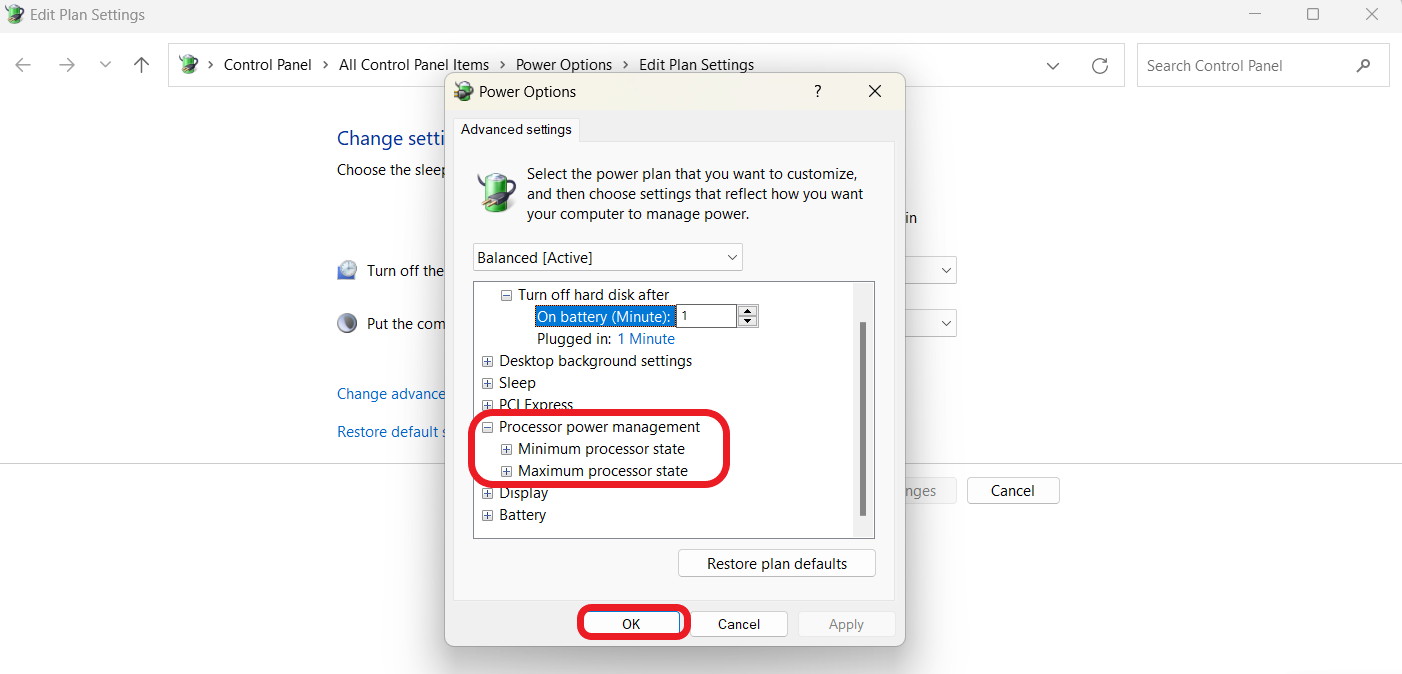
Task: Increase On battery minutes with up spinner
Action: tap(748, 311)
